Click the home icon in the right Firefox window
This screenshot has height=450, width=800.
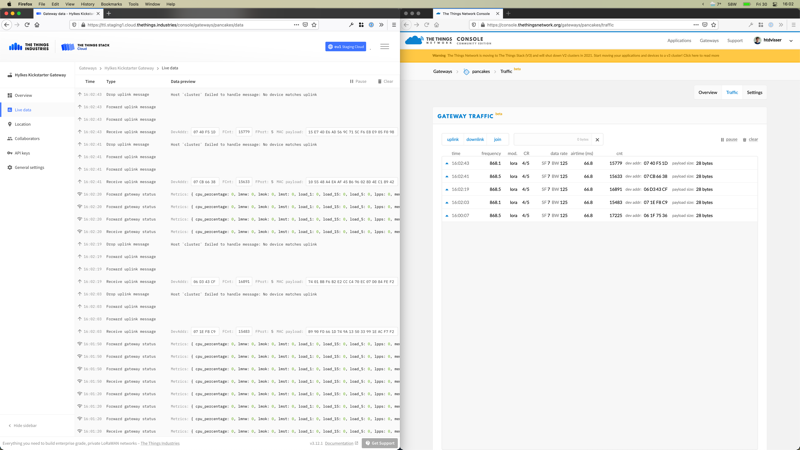tap(436, 24)
